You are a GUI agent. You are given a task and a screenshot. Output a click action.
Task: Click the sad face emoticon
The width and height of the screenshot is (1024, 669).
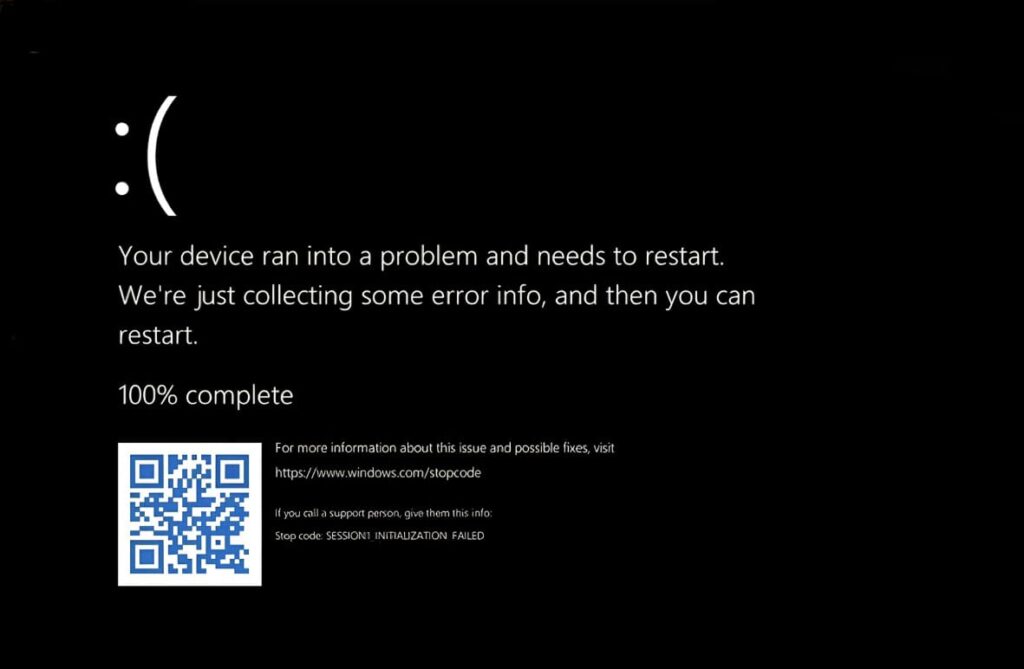click(x=145, y=155)
